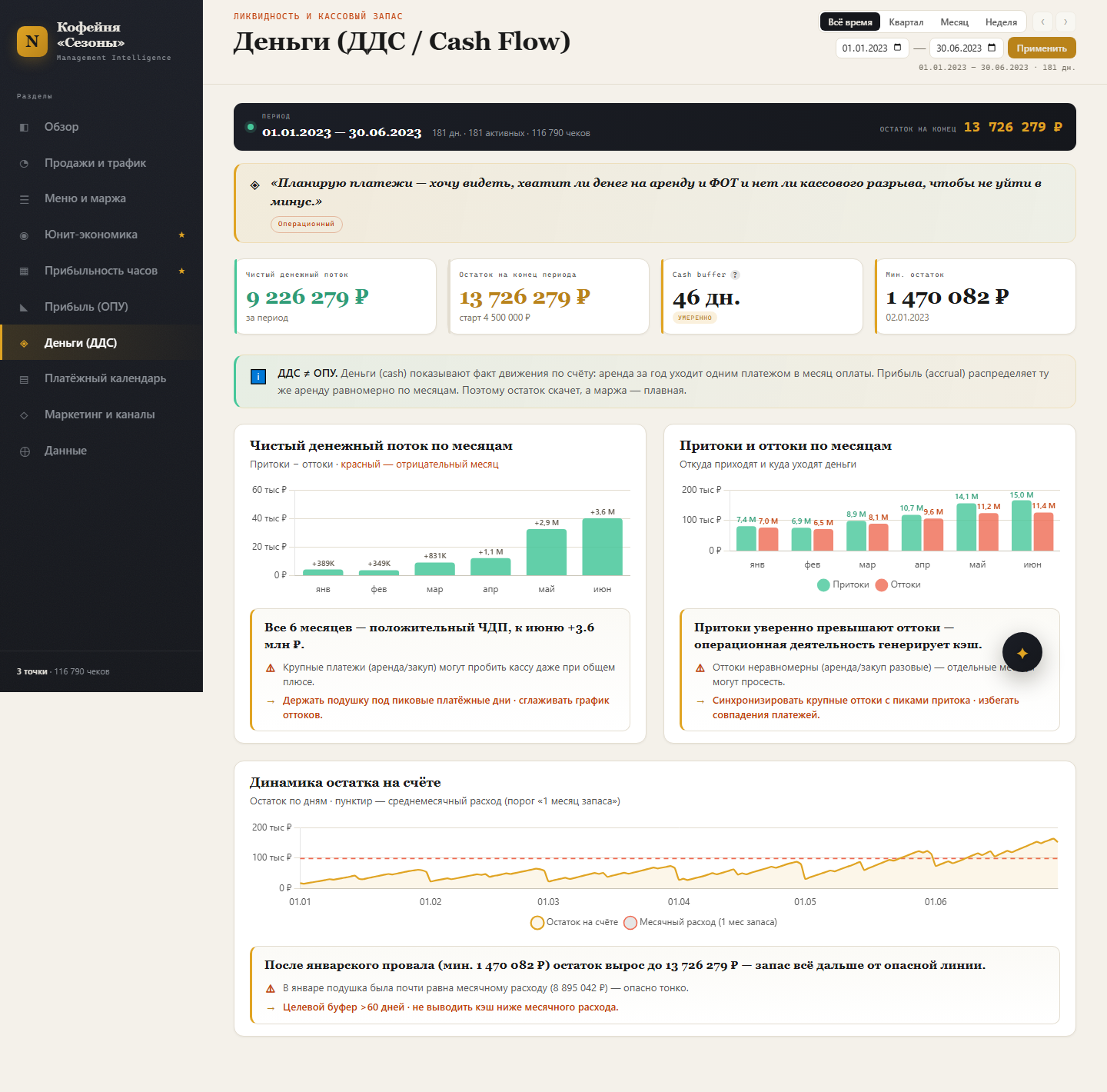Screen dimensions: 1107x1092
Task: Select the Месяц period tab
Action: tap(955, 22)
